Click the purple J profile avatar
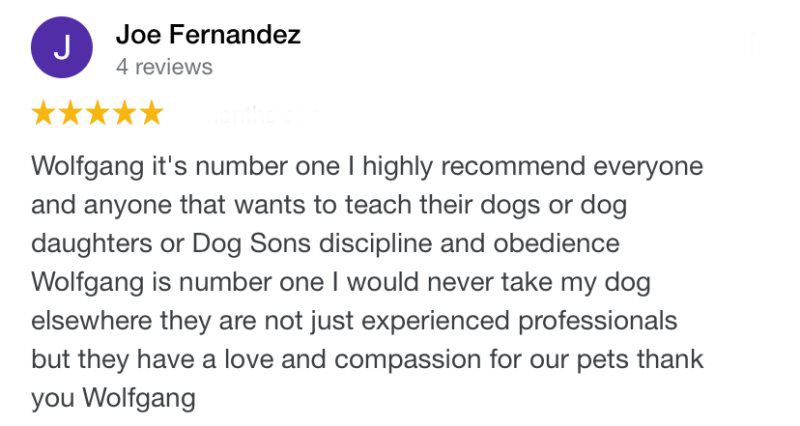Image resolution: width=800 pixels, height=426 pixels. (x=61, y=48)
